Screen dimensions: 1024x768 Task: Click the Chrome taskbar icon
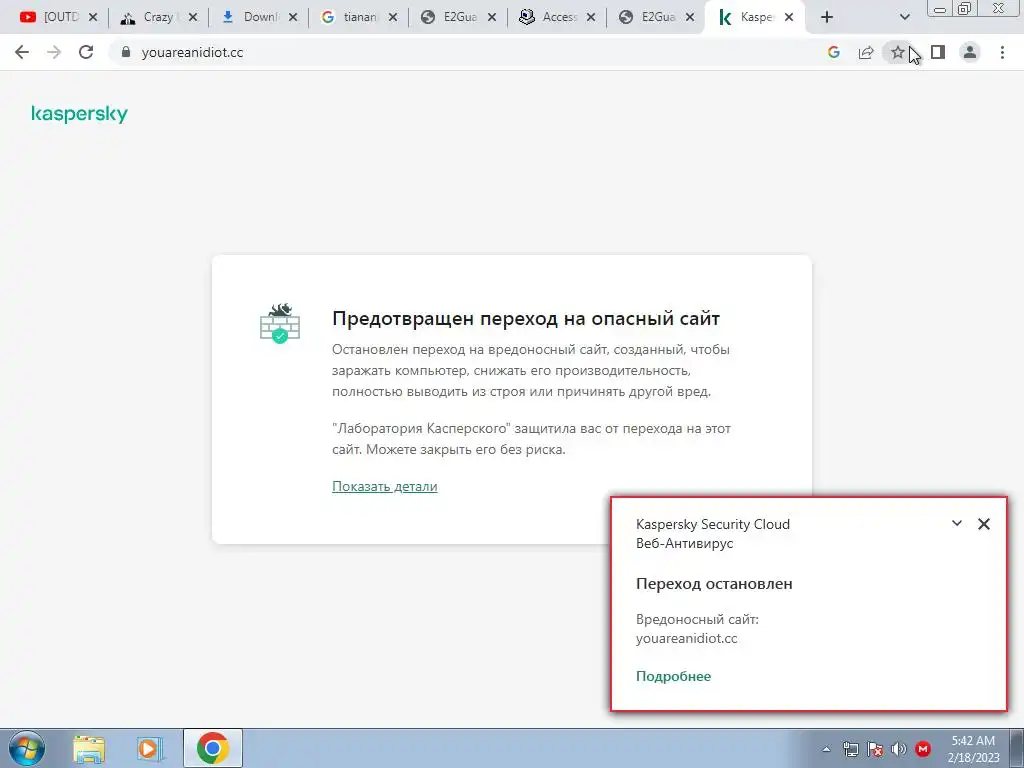tap(212, 748)
